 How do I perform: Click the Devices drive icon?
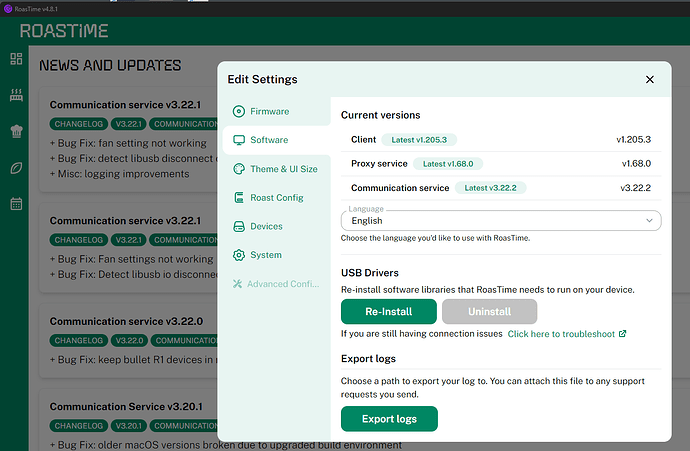(239, 226)
